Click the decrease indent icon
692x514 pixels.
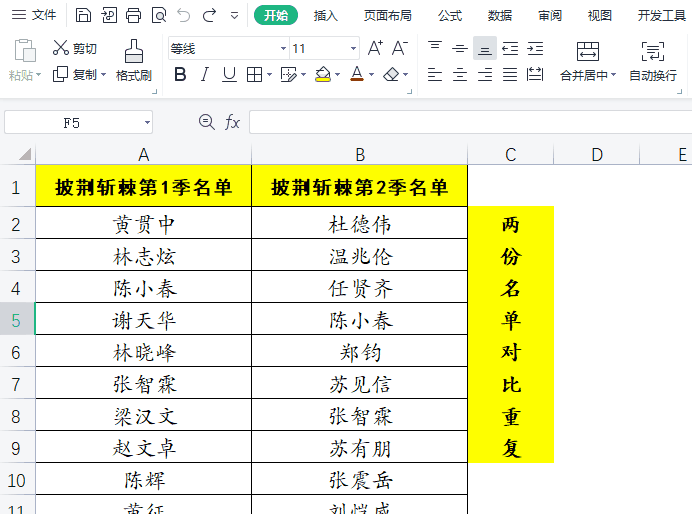click(510, 48)
